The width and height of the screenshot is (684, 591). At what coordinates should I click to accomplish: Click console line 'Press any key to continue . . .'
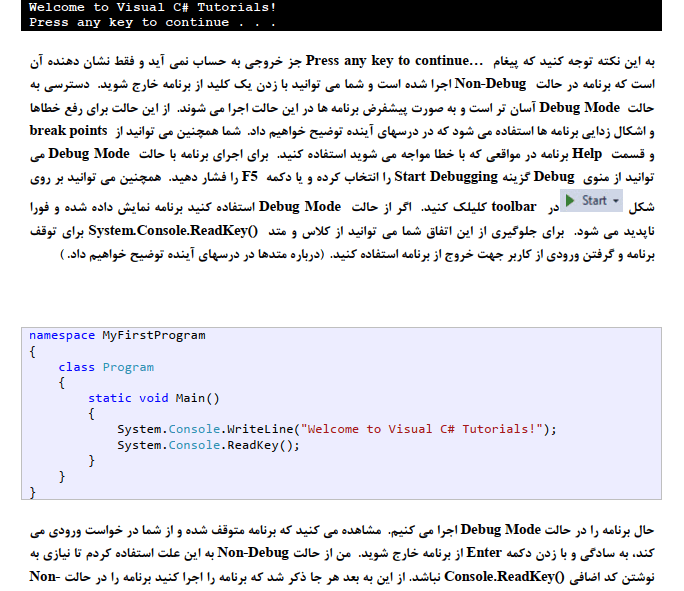pos(152,22)
